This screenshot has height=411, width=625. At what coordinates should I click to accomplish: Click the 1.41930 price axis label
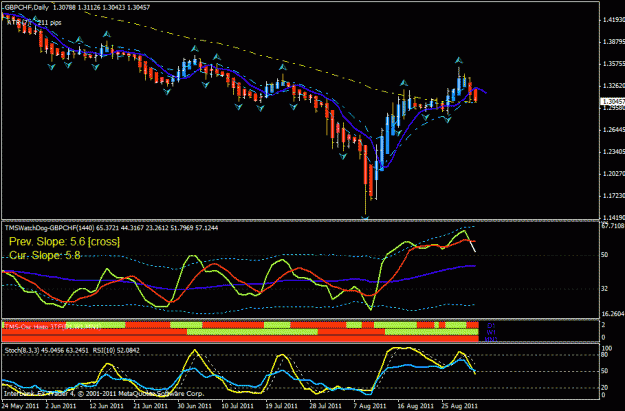(613, 20)
